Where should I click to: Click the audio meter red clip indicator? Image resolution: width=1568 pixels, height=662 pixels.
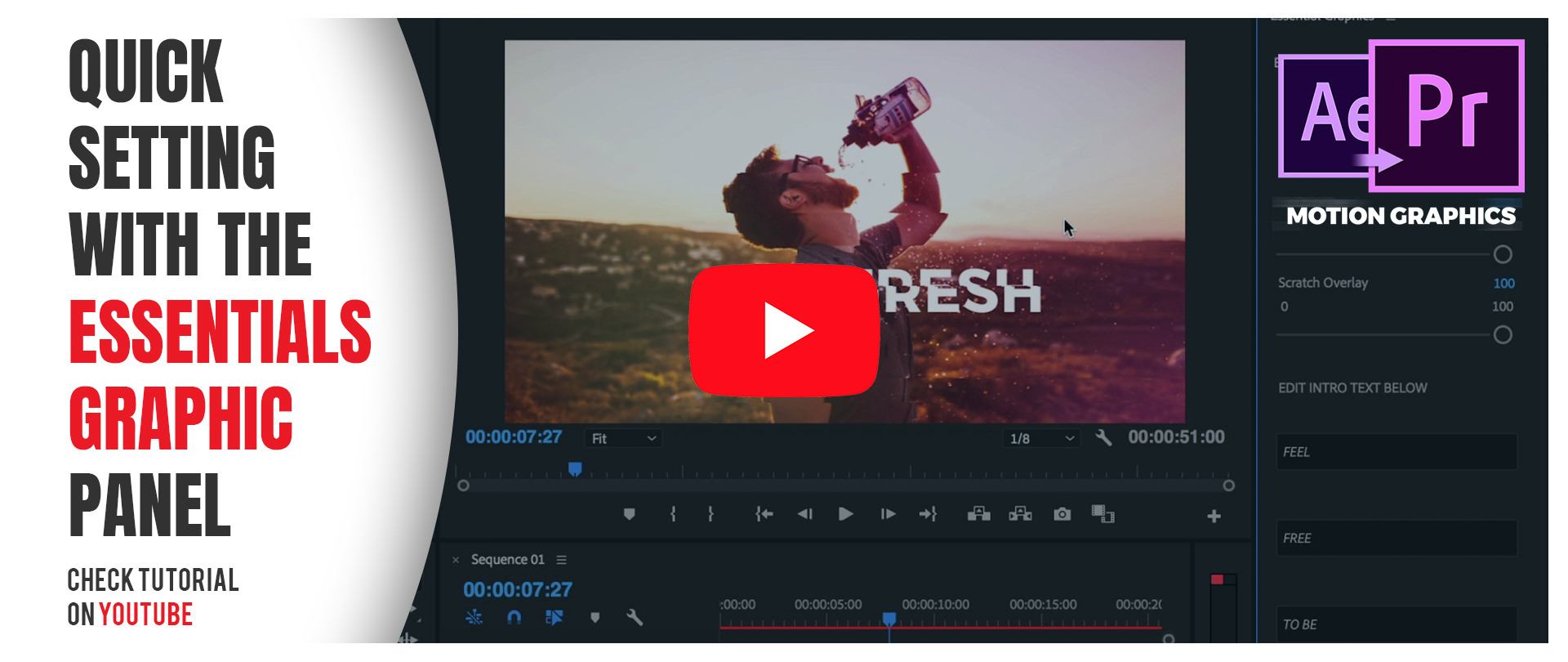[1218, 579]
